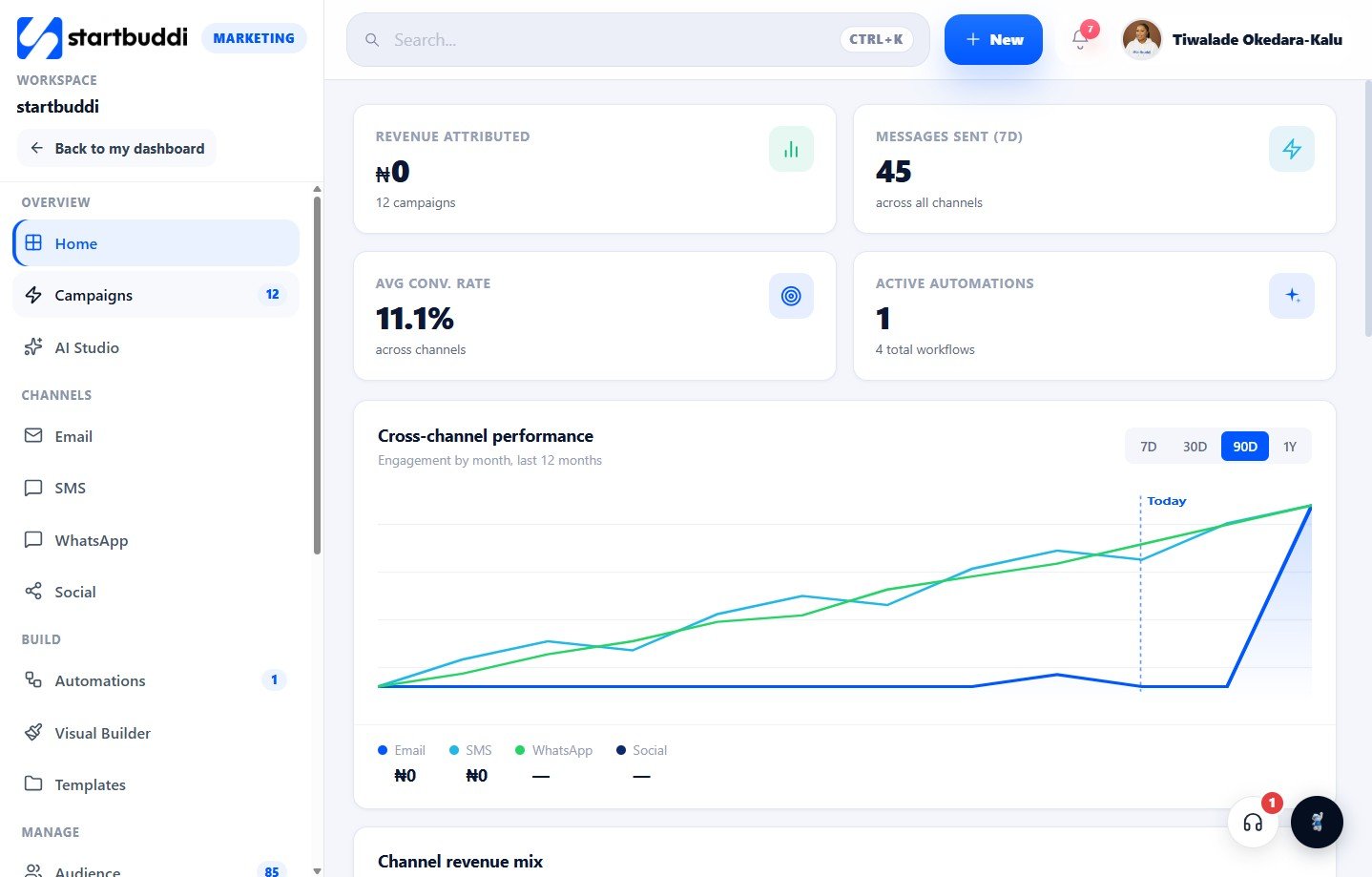The image size is (1372, 877).
Task: Click the search magnifier icon
Action: point(372,40)
